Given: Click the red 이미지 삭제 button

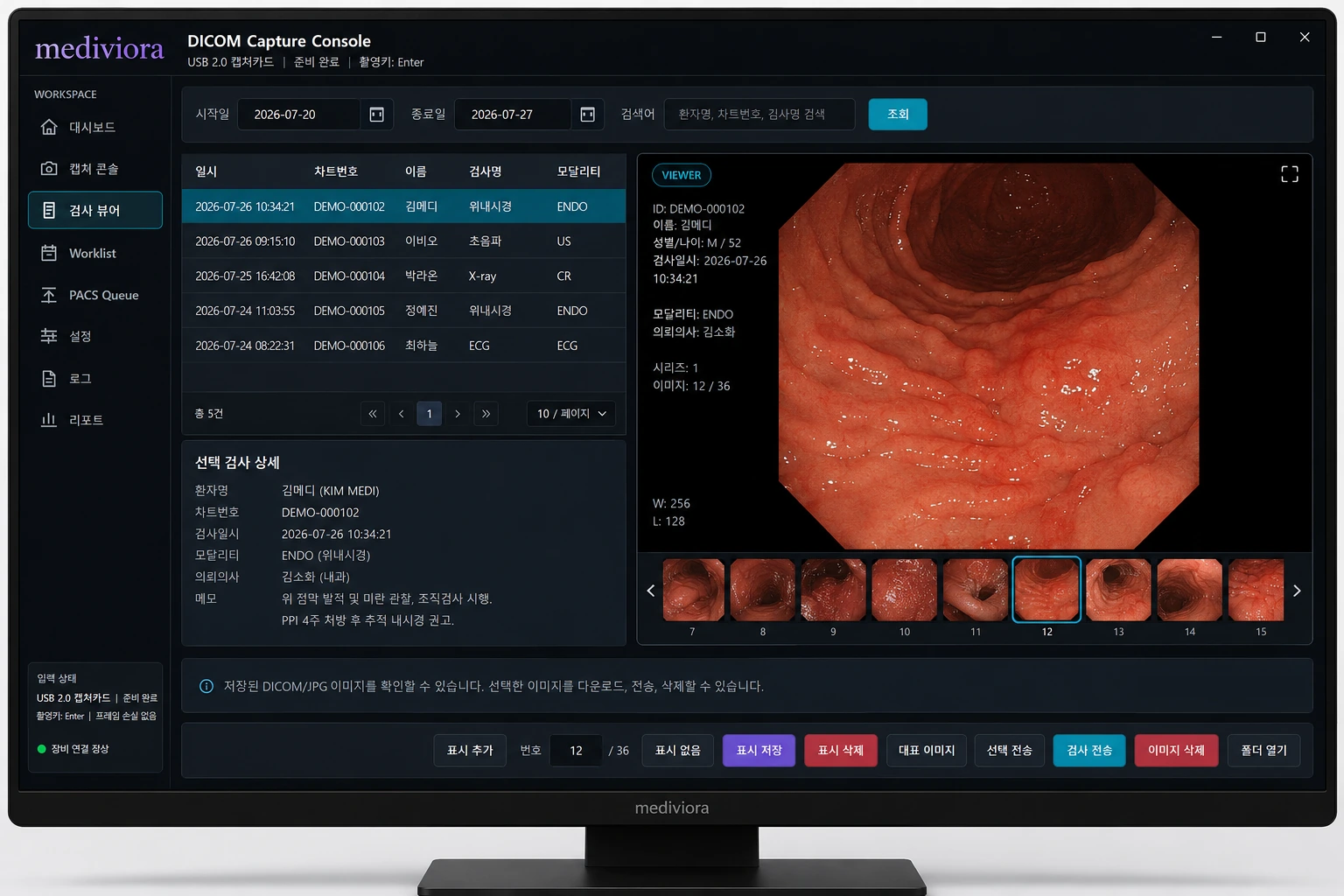Looking at the screenshot, I should 1177,751.
